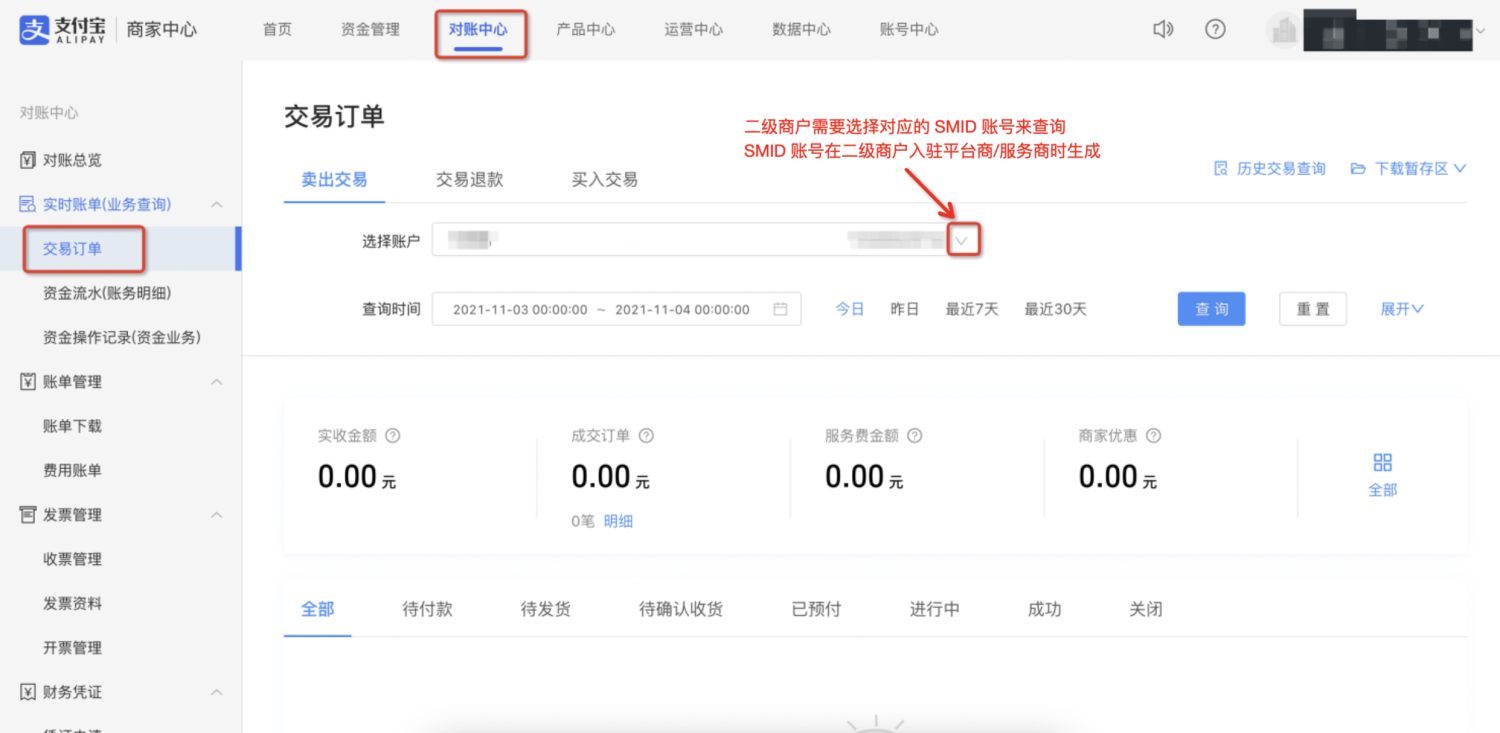Expand more filters via 展开
This screenshot has height=733, width=1500.
tap(1402, 309)
